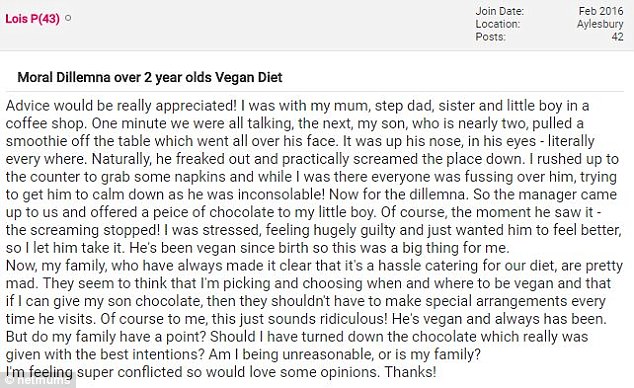The height and width of the screenshot is (388, 634).
Task: Click the closing word 'Thanks!'
Action: 410,372
